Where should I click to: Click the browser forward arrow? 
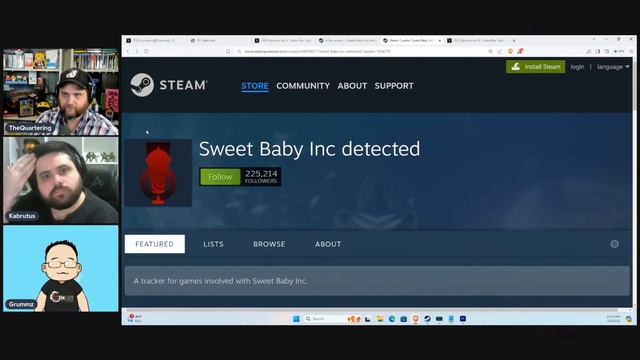point(137,51)
